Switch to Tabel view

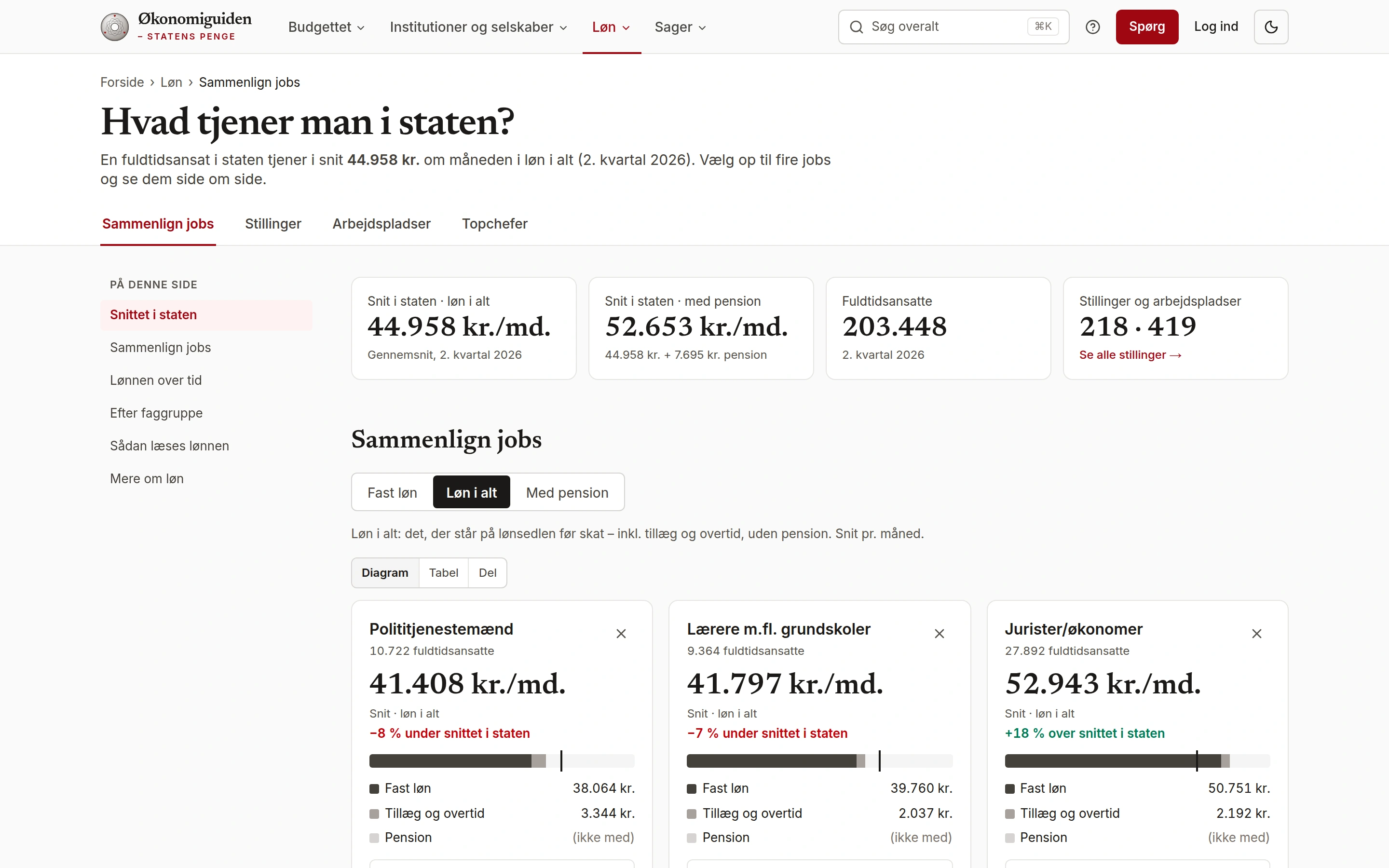[x=444, y=572]
